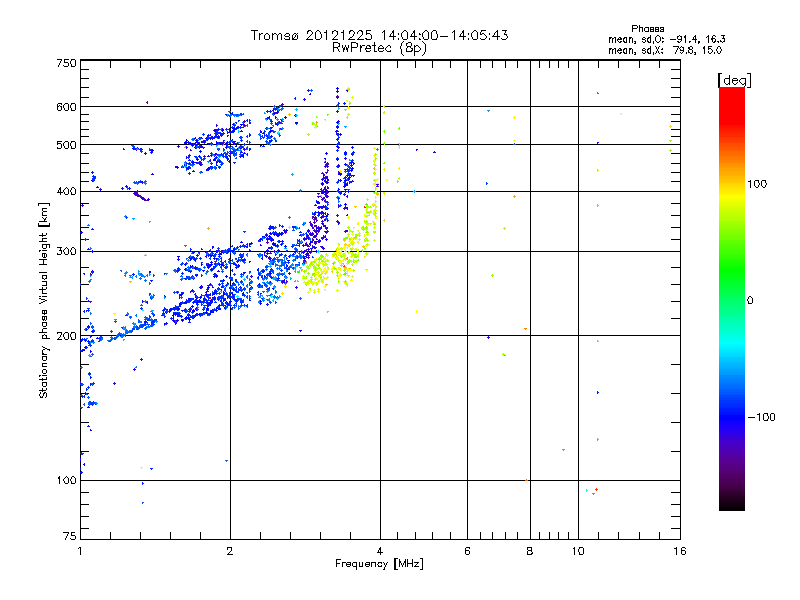Click the y-axis tick label '75'
The width and height of the screenshot is (800, 600).
70,536
